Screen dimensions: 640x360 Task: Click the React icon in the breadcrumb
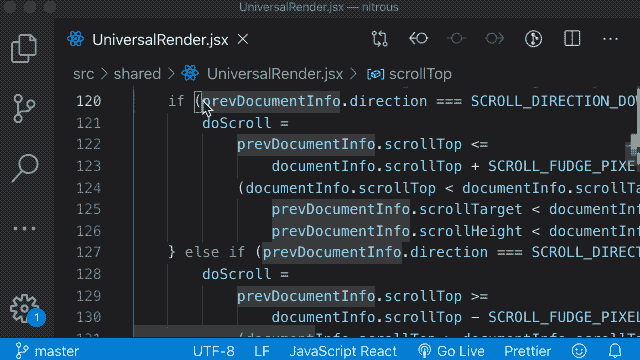[190, 74]
